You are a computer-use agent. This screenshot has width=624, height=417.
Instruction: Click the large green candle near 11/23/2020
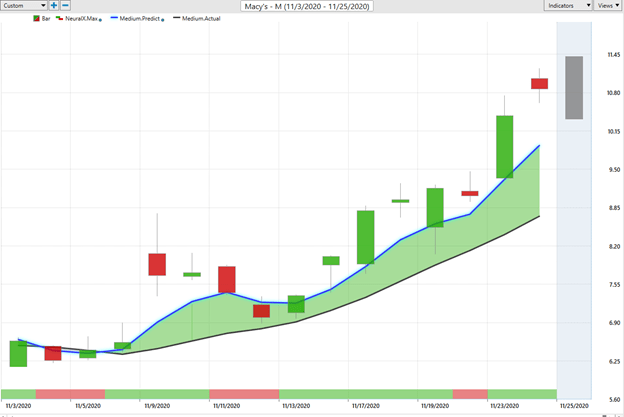point(505,146)
